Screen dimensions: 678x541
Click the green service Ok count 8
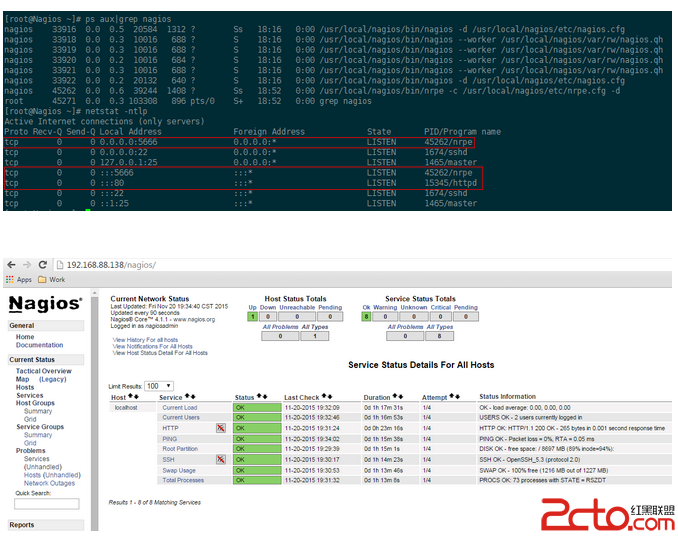point(366,317)
